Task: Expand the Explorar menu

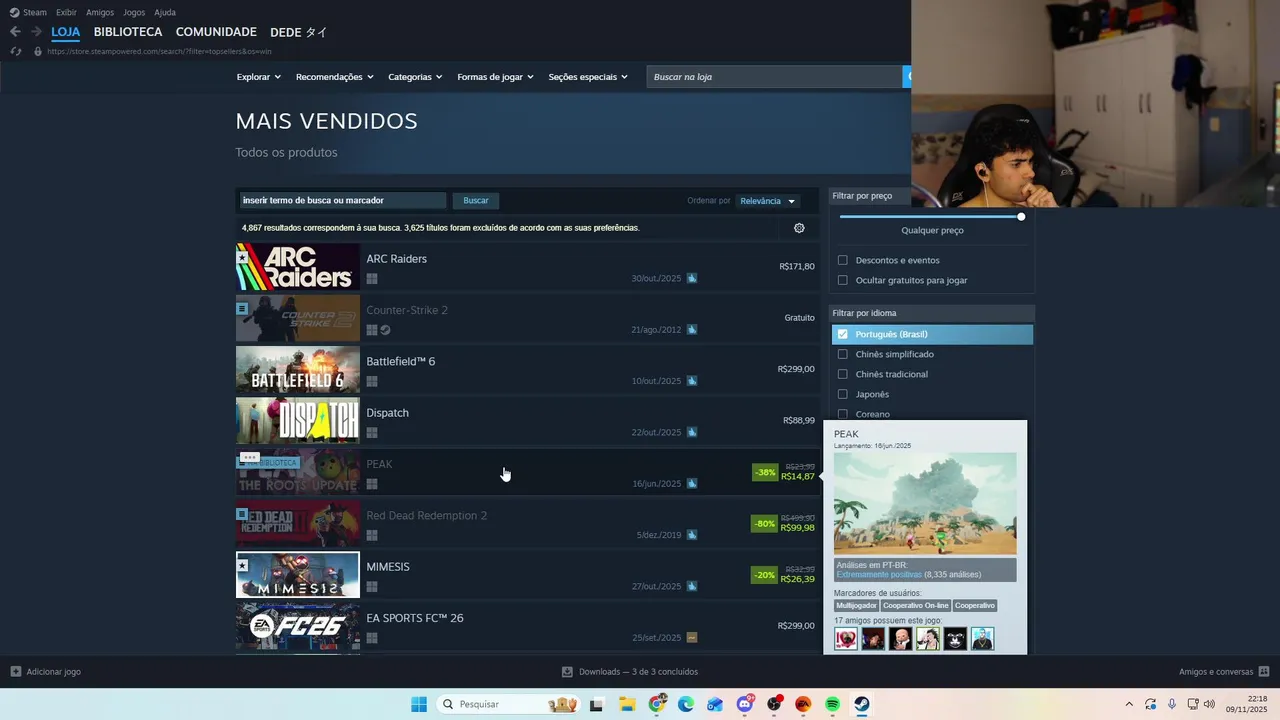Action: coord(259,77)
